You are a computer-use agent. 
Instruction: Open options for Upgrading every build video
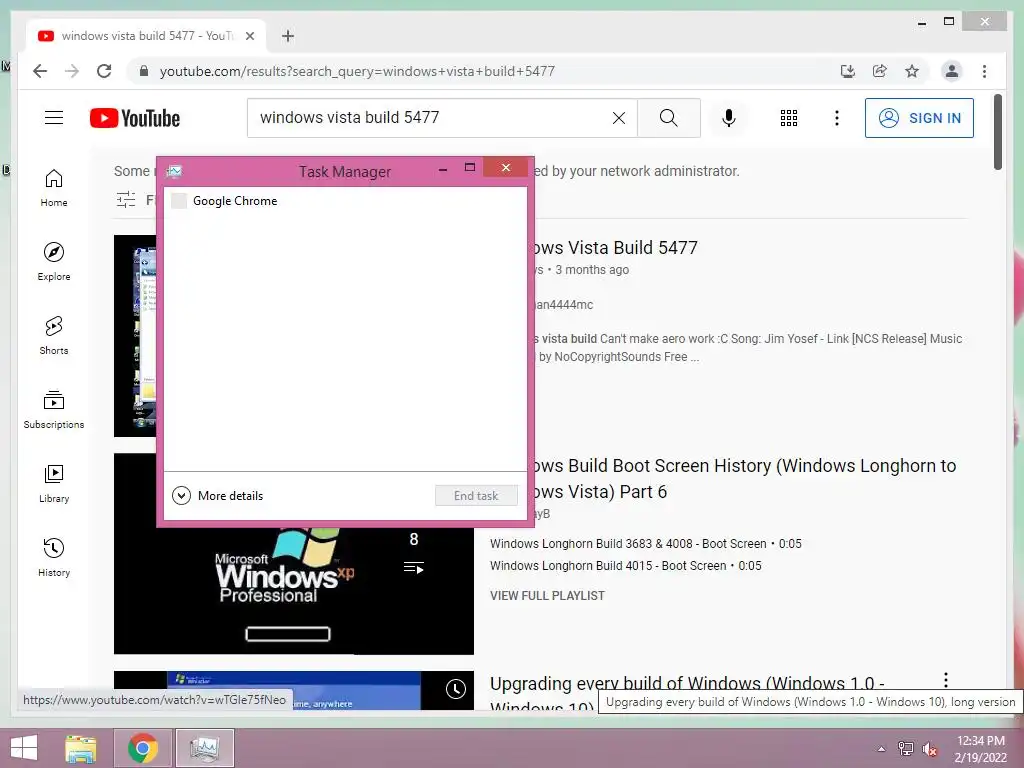pos(946,680)
